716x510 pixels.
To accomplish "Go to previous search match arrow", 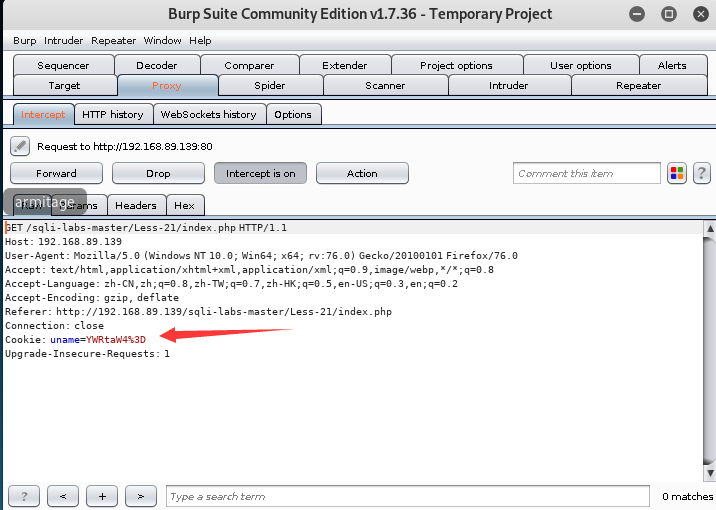I will coord(63,496).
